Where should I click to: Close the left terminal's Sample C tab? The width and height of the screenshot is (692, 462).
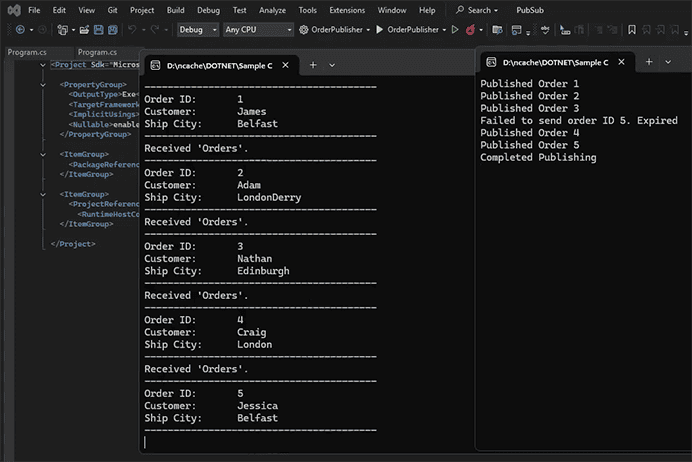285,65
